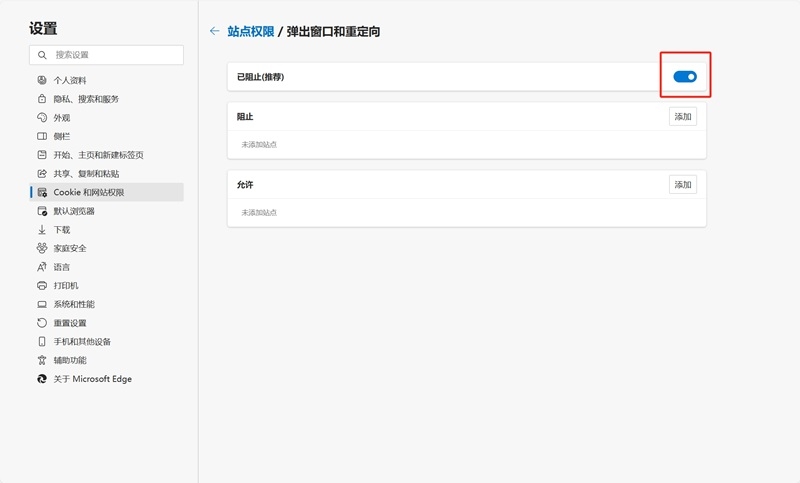Open 隐私、搜索和服务 settings
The height and width of the screenshot is (483, 800).
pyautogui.click(x=106, y=99)
